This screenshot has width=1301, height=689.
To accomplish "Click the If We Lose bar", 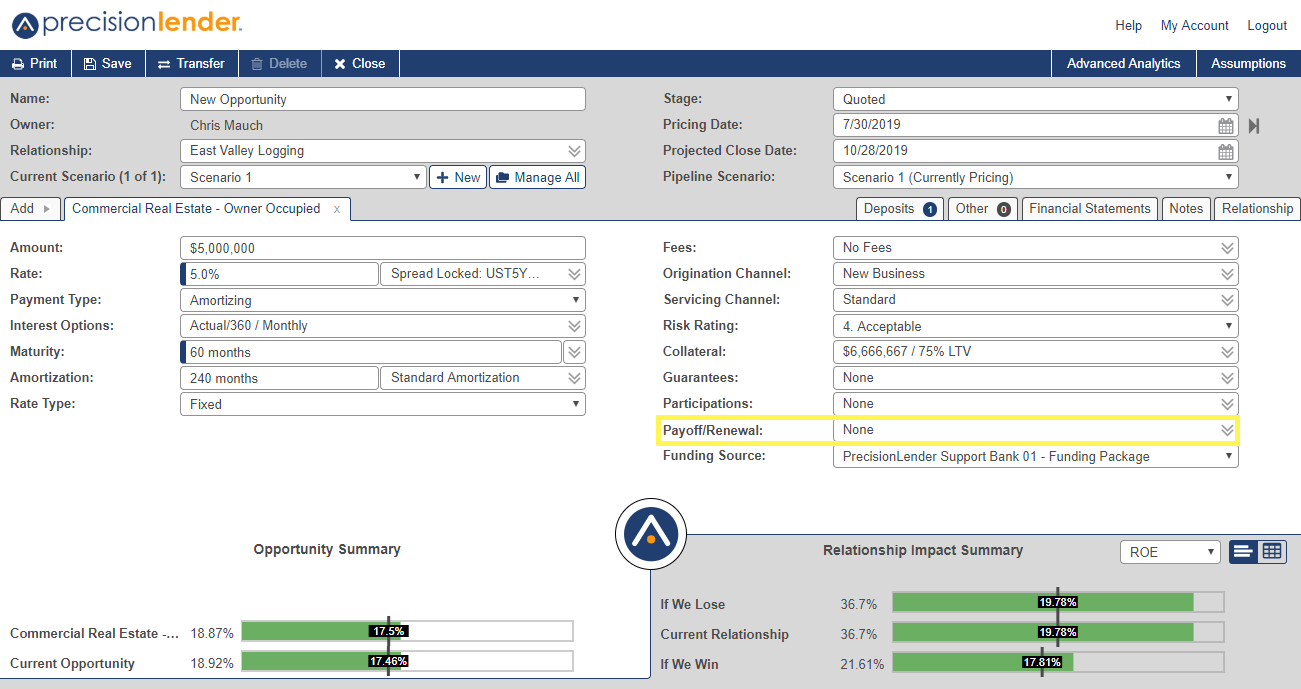I will [1058, 602].
